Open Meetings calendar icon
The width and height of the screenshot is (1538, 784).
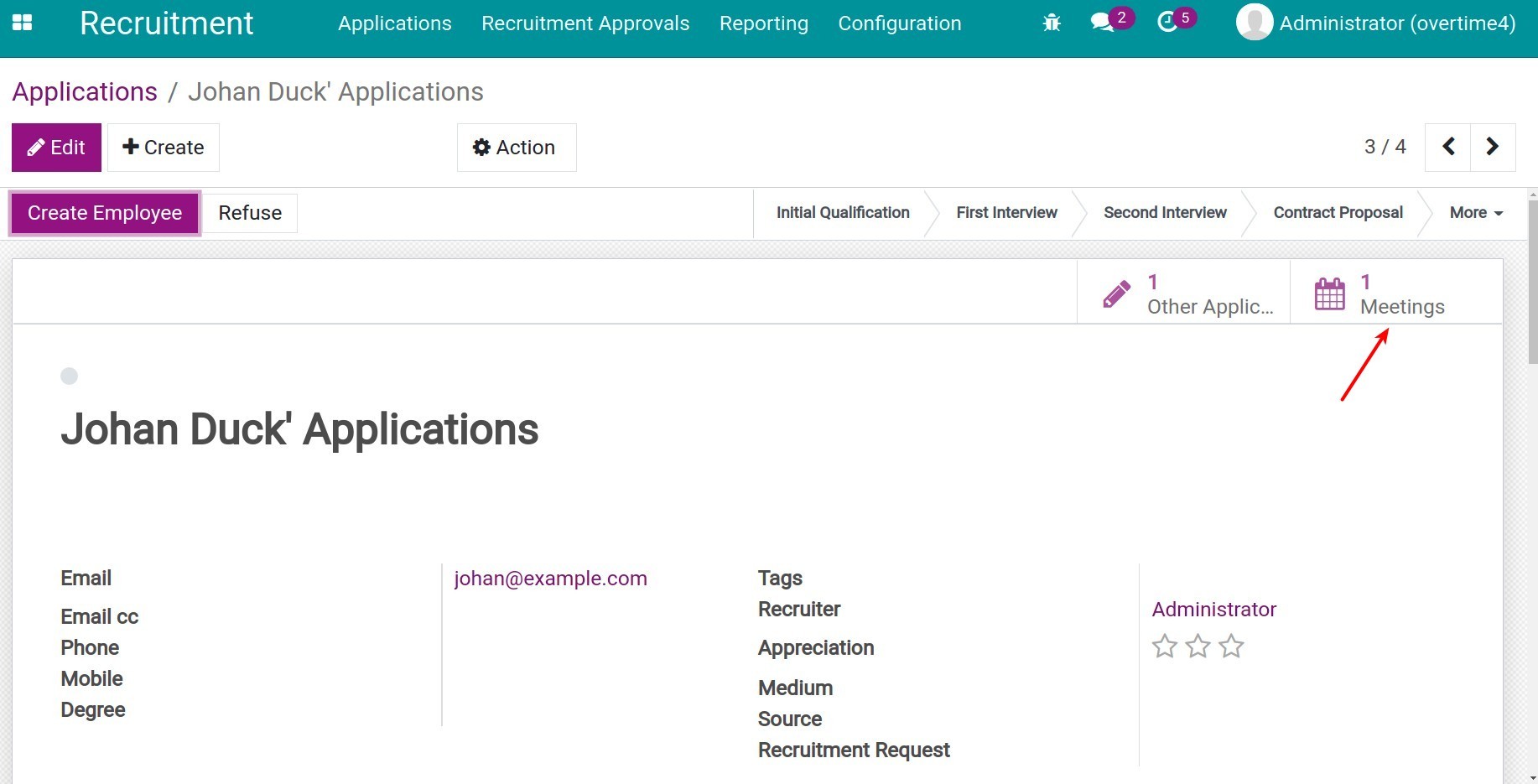(x=1330, y=294)
